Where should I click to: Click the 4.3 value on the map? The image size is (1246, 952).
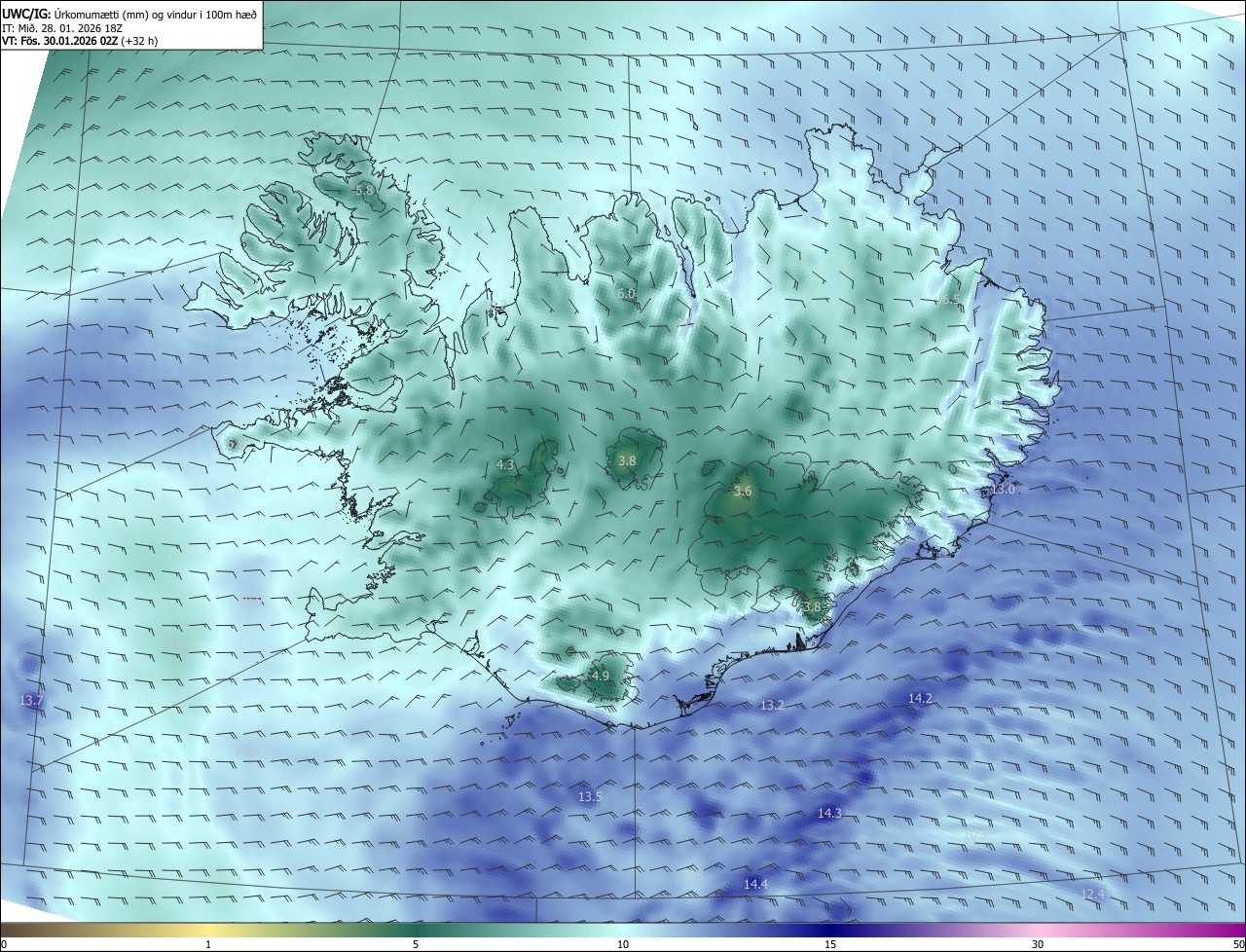tap(505, 465)
